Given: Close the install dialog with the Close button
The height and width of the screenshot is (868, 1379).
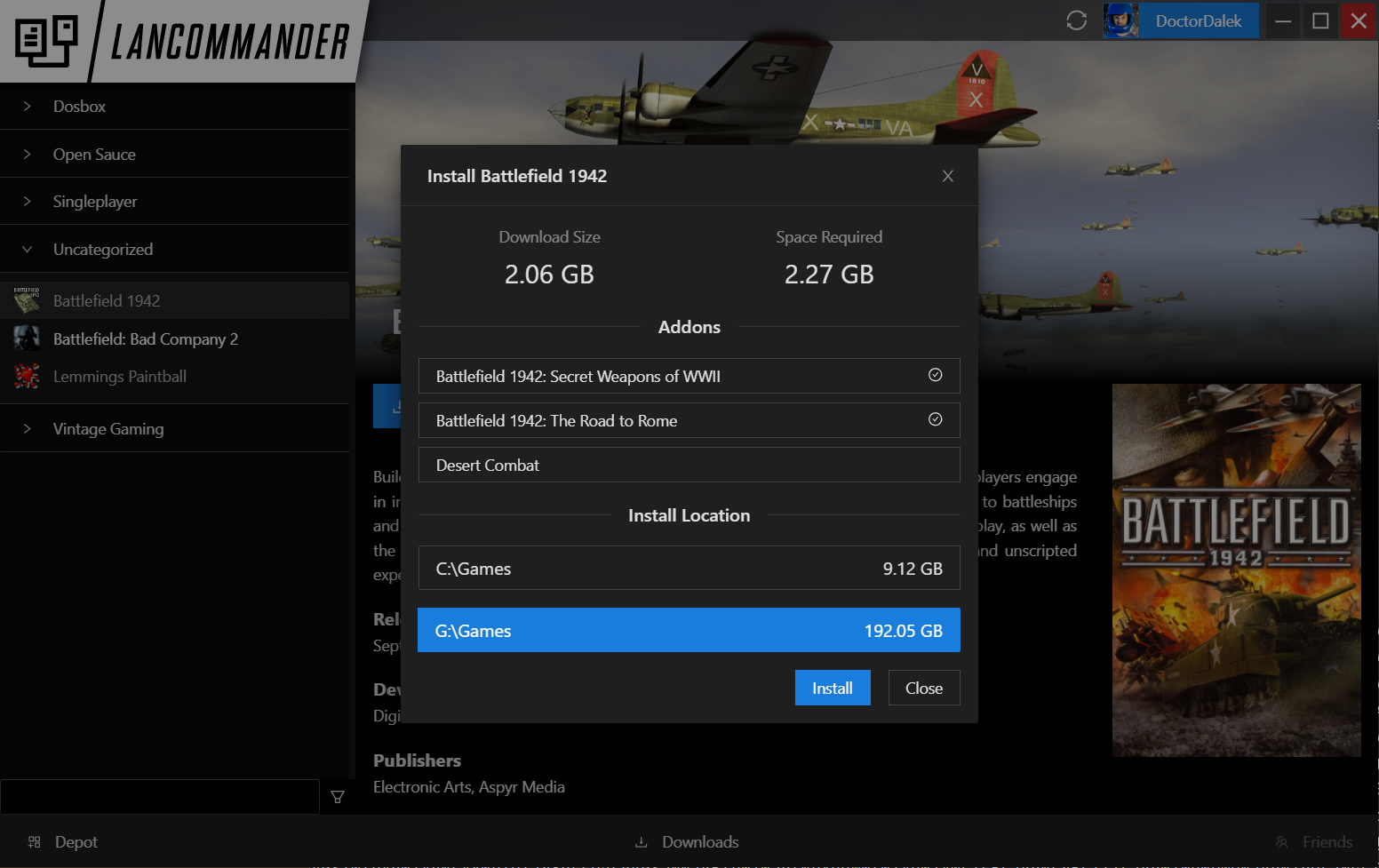Looking at the screenshot, I should click(924, 687).
